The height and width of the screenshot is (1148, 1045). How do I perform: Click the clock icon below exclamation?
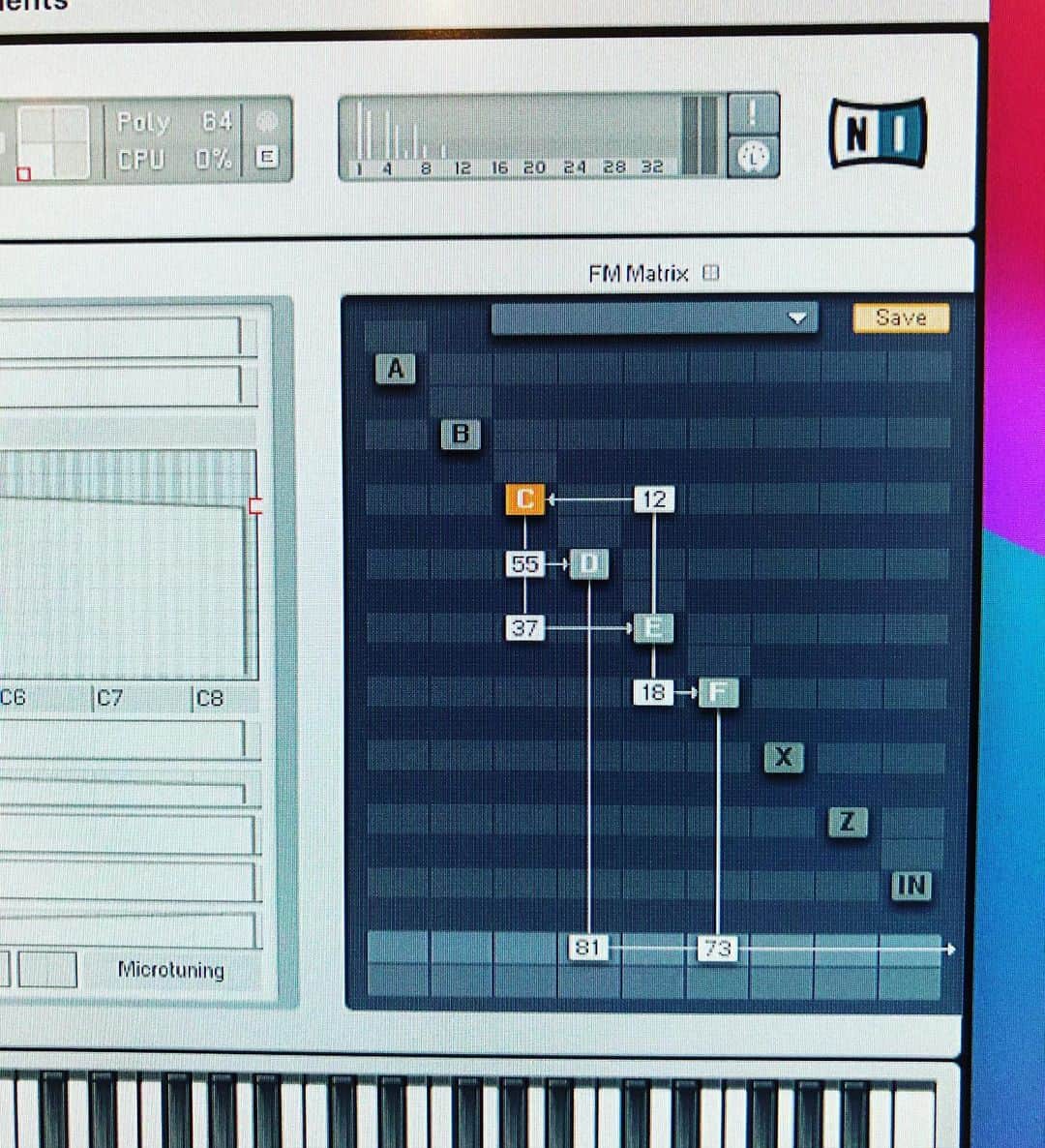pyautogui.click(x=753, y=156)
